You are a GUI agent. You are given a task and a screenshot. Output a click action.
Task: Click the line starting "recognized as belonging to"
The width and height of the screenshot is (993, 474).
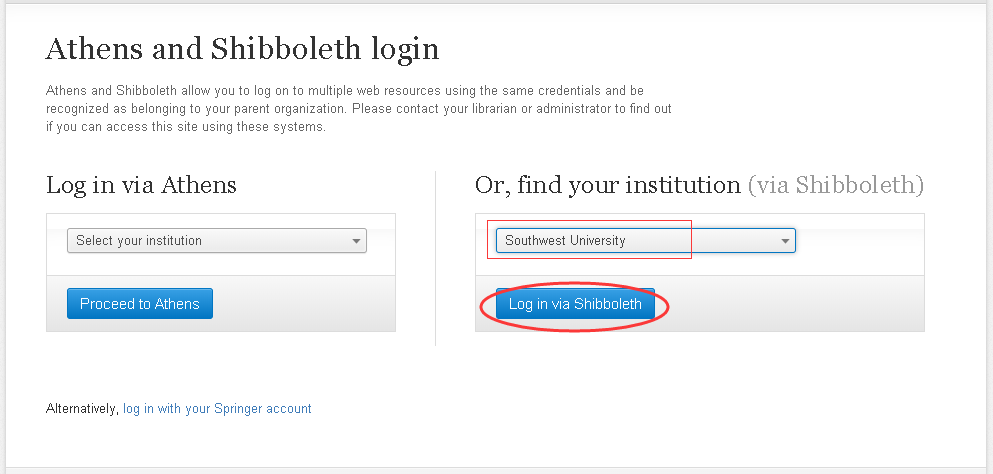(350, 109)
